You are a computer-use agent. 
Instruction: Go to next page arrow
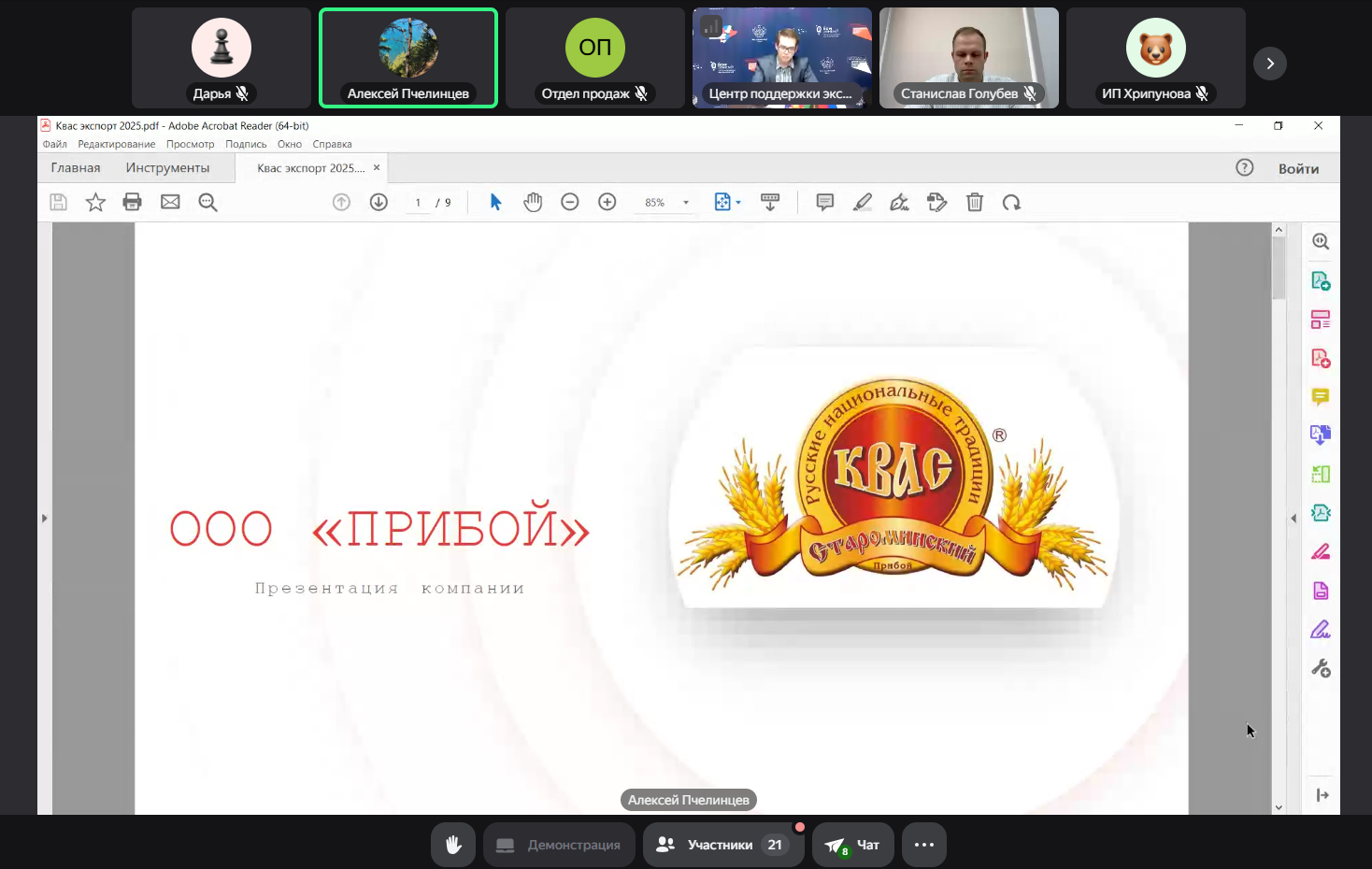[x=379, y=202]
